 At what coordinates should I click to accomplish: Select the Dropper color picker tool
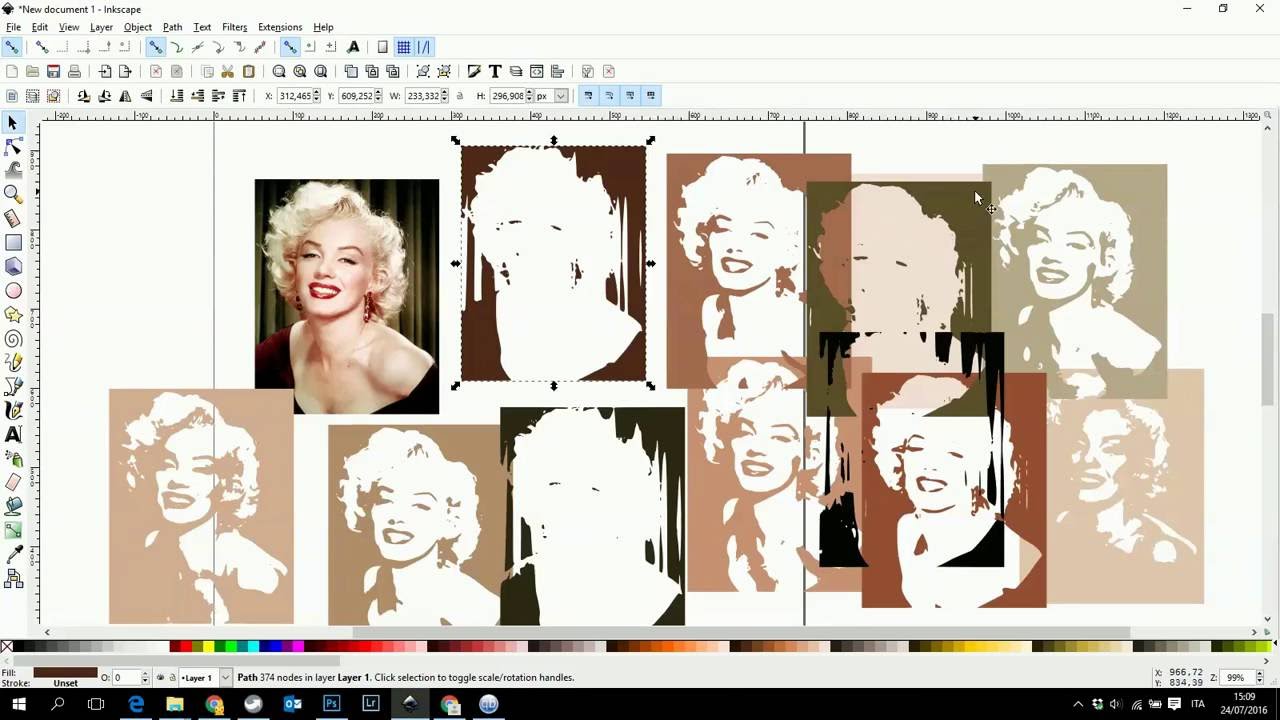[x=13, y=554]
